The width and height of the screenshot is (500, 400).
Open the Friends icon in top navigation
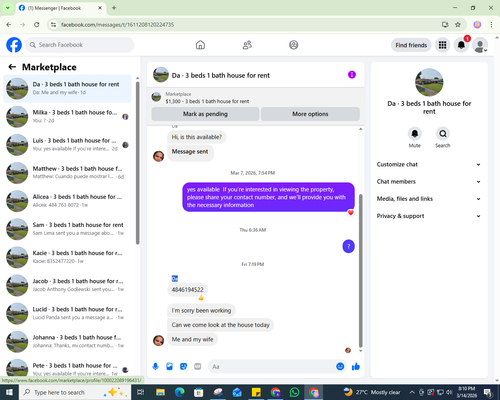(x=247, y=45)
